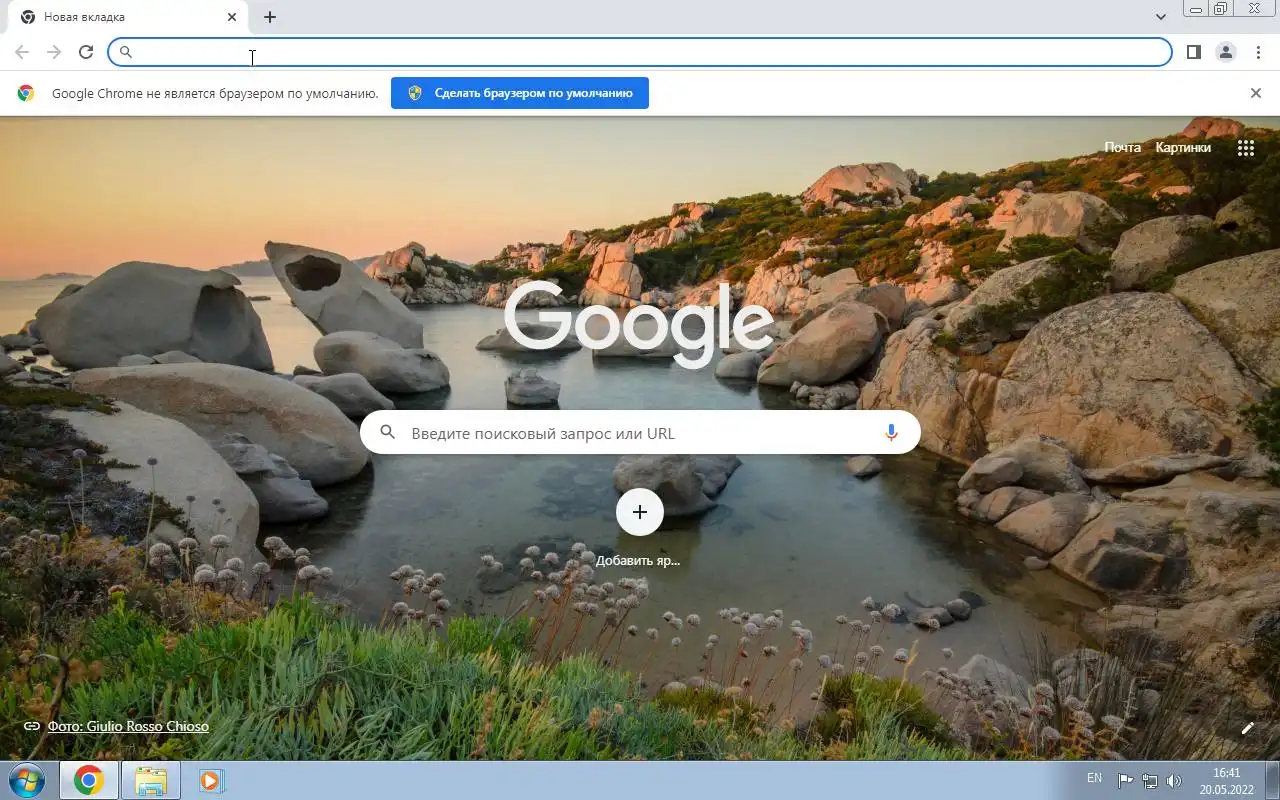Open the volume speaker tray icon
The image size is (1280, 800).
(x=1174, y=781)
